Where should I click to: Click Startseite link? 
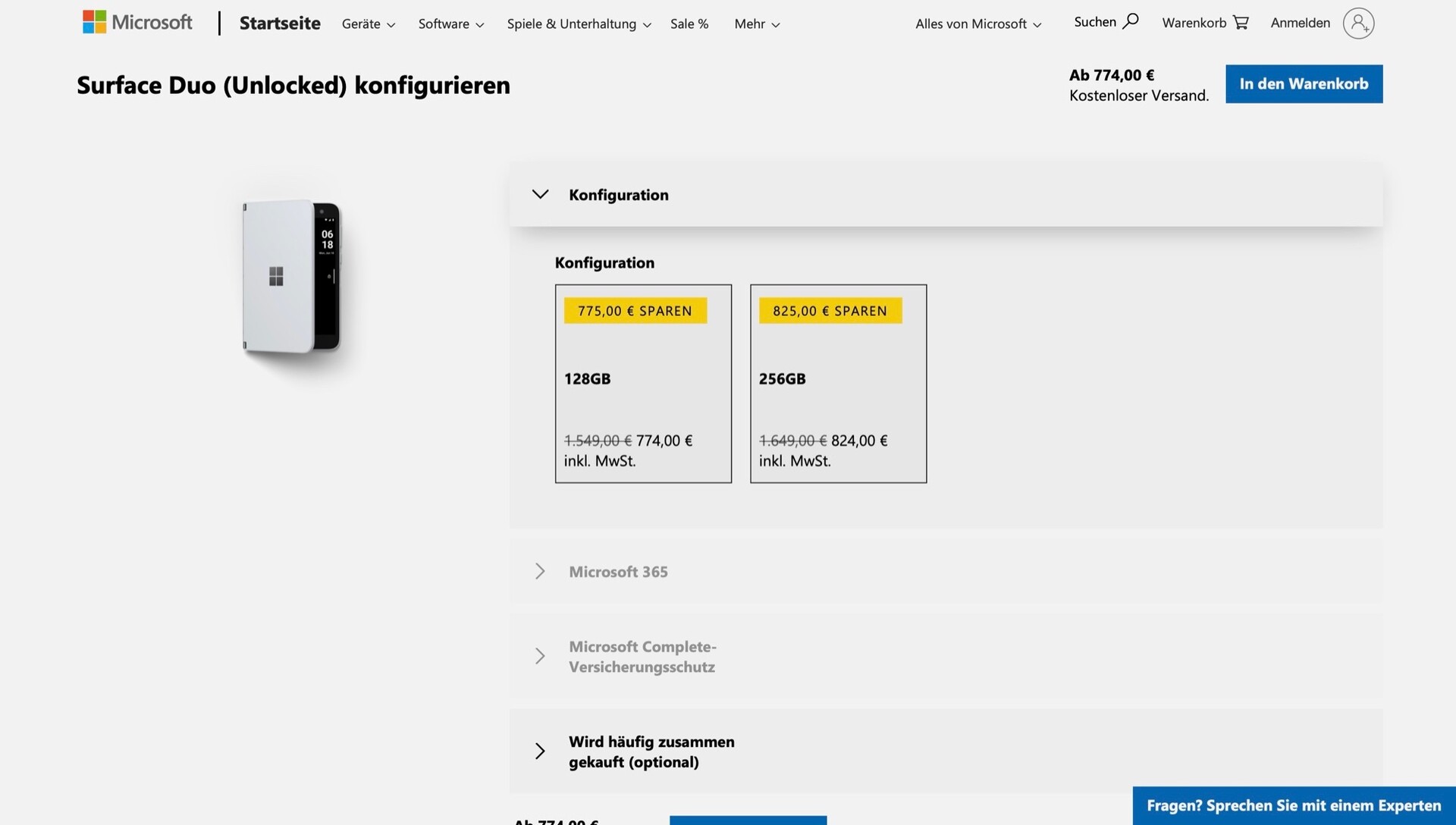[280, 24]
